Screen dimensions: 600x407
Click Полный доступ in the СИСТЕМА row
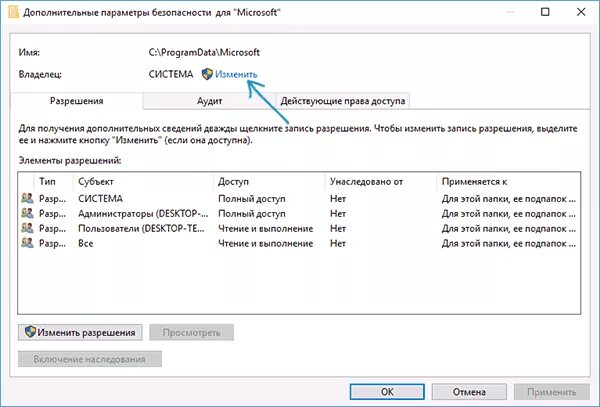pyautogui.click(x=252, y=199)
